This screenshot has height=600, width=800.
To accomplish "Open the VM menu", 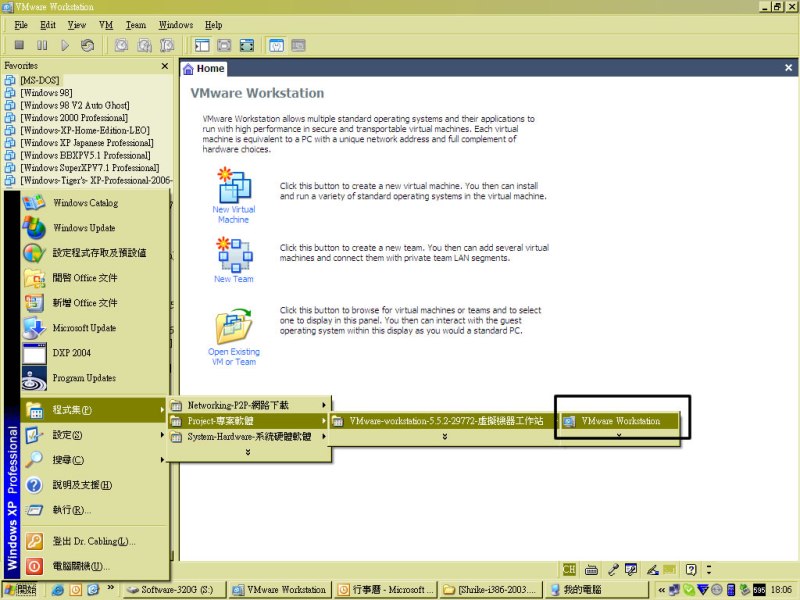I will (x=106, y=25).
